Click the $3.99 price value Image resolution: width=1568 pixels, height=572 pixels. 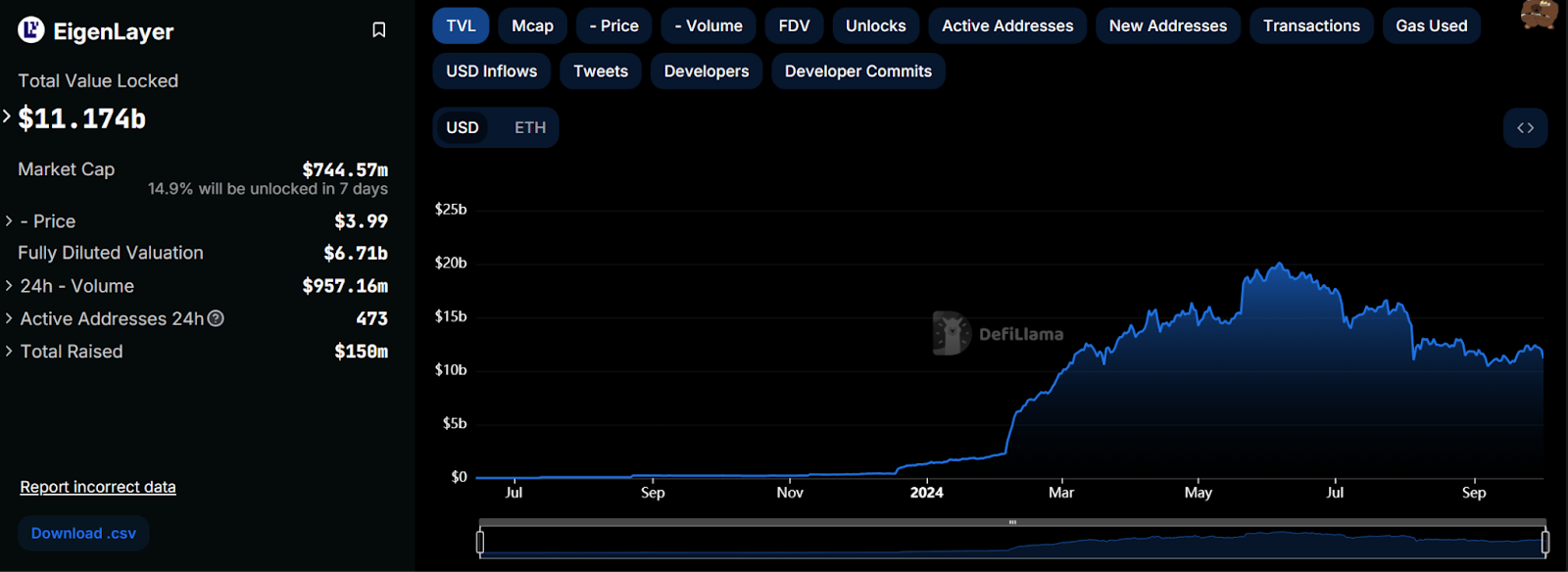(361, 221)
